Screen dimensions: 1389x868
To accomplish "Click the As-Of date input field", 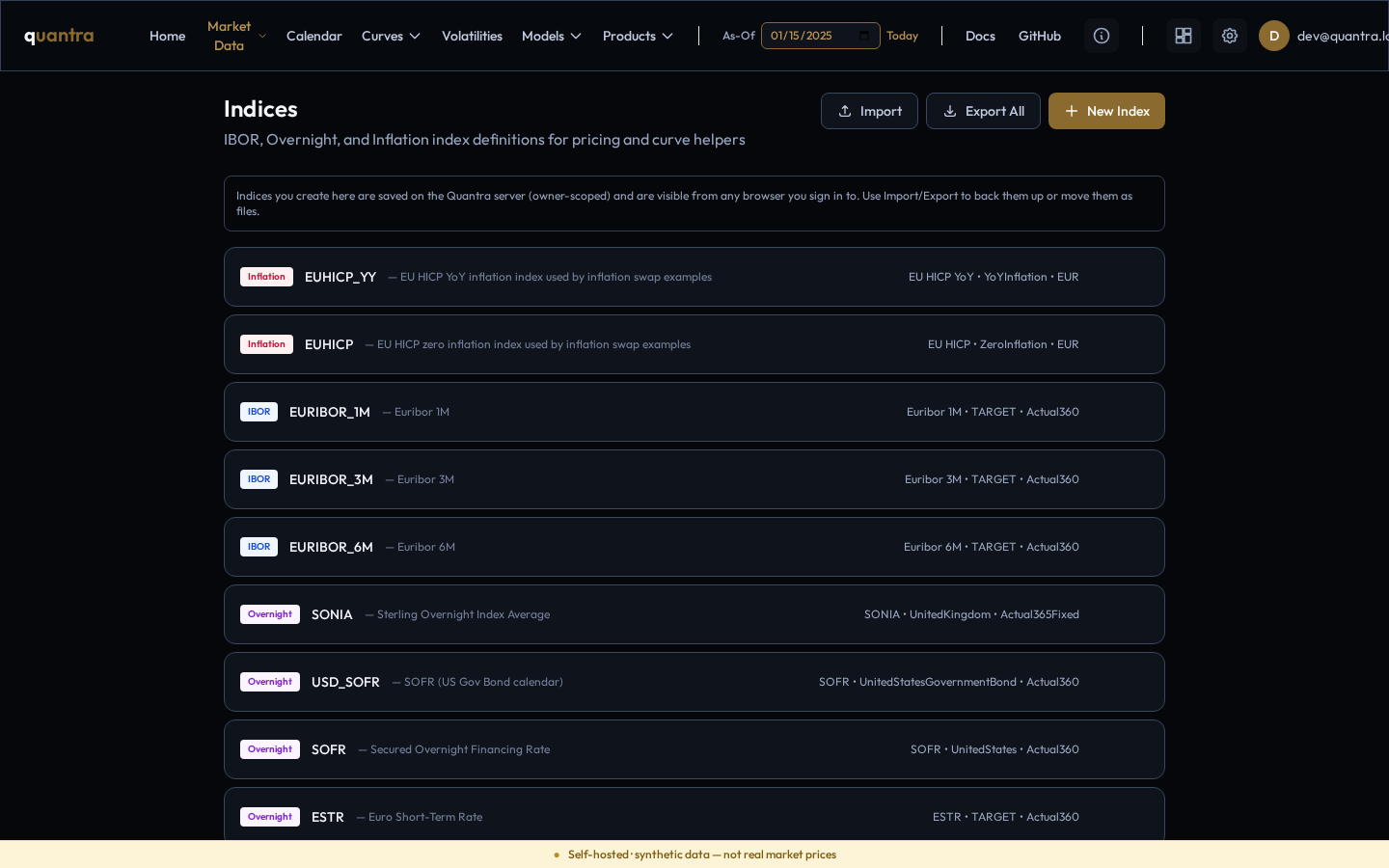I will click(x=820, y=36).
